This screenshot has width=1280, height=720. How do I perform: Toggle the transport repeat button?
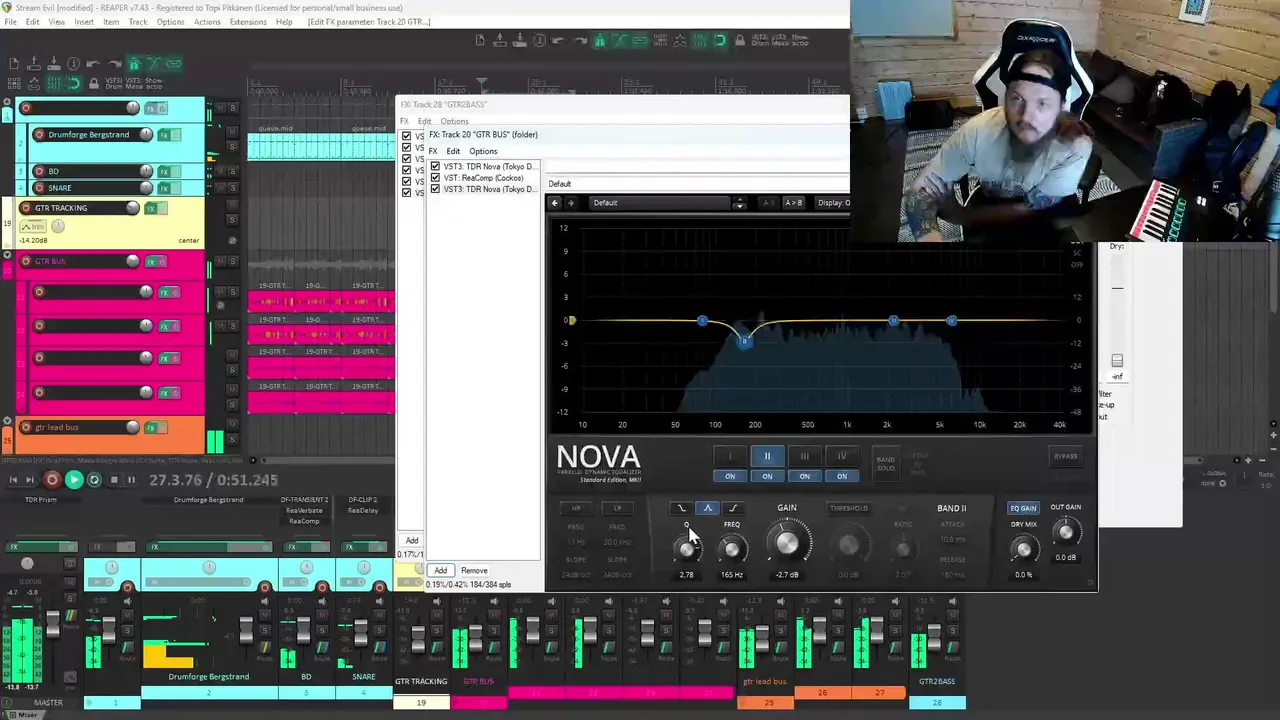pyautogui.click(x=94, y=480)
